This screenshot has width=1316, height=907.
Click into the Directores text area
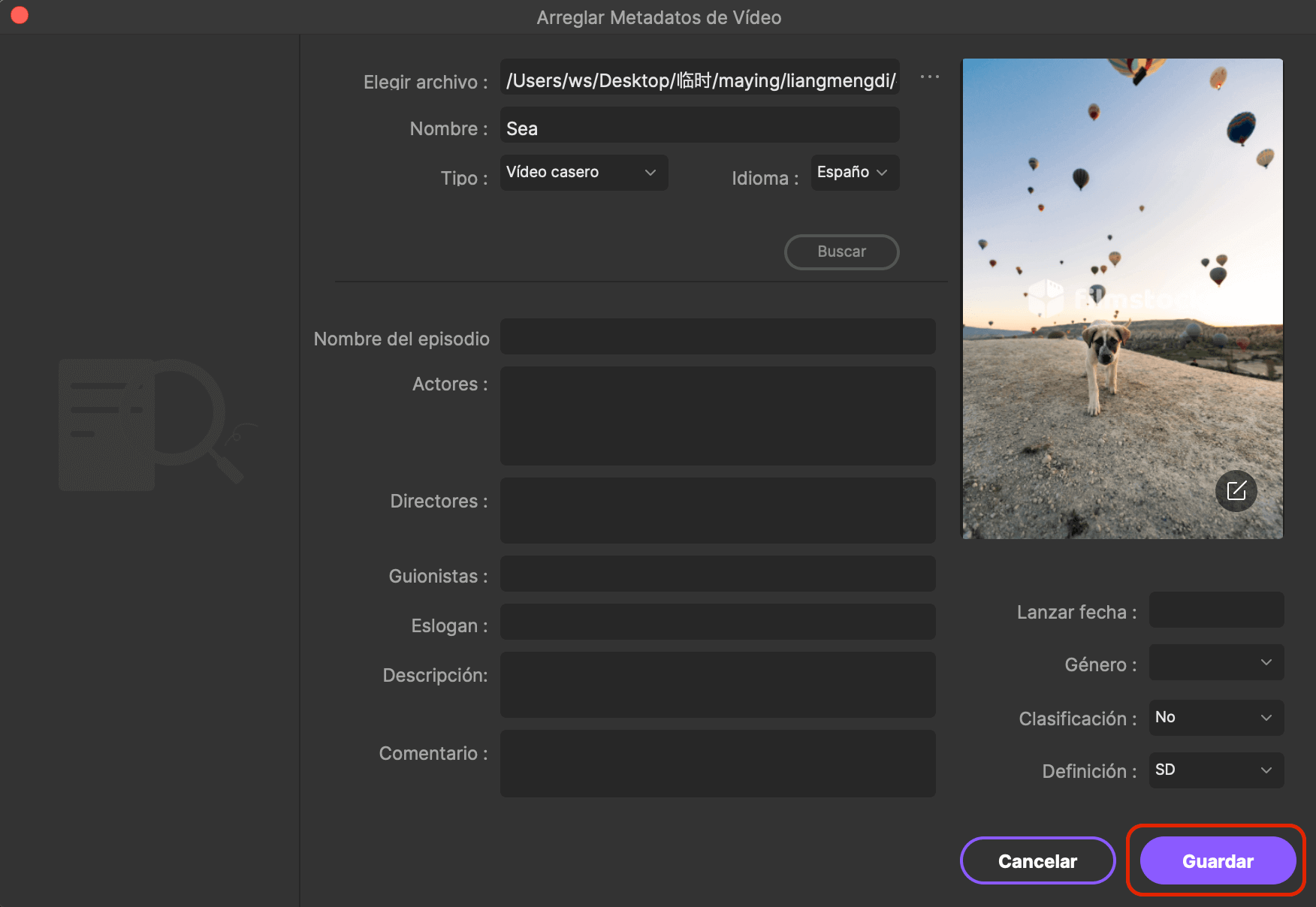pyautogui.click(x=717, y=511)
